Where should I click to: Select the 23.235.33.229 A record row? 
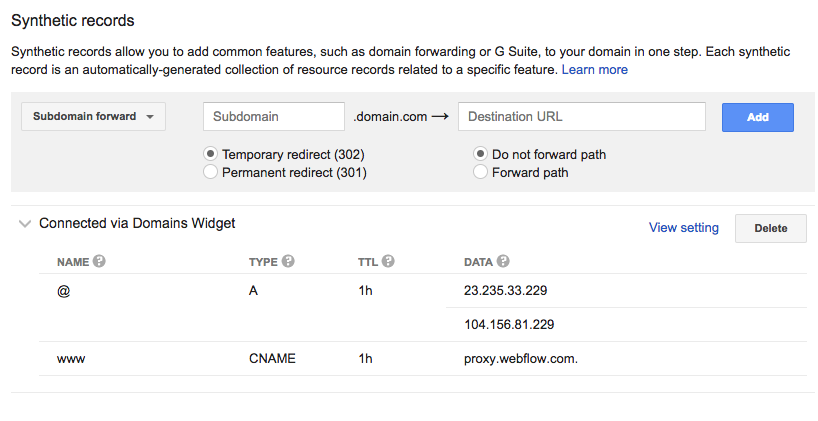pyautogui.click(x=423, y=291)
